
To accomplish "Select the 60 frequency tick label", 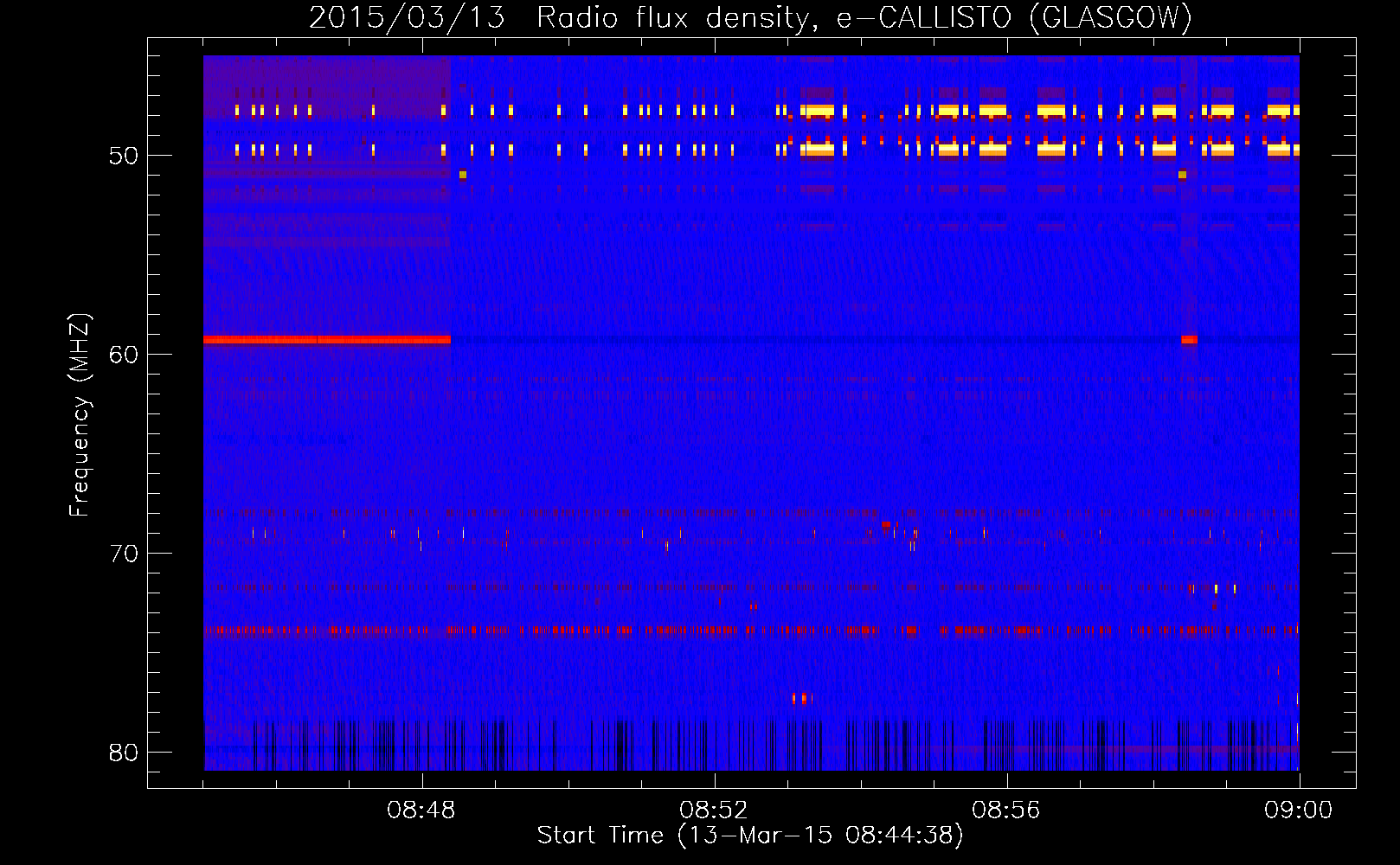I will [124, 355].
